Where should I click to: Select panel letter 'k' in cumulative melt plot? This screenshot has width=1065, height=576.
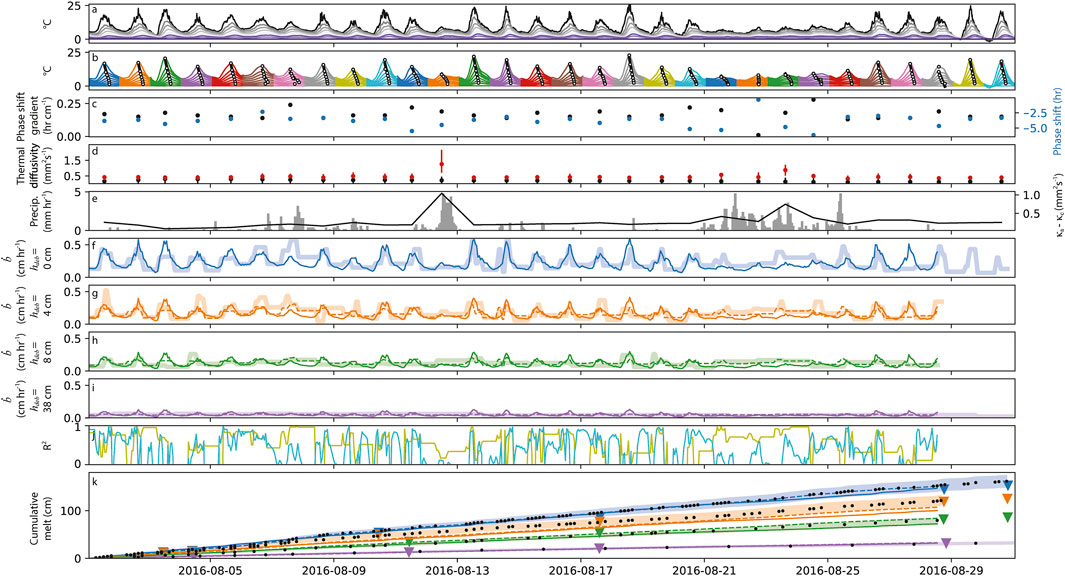pos(94,481)
